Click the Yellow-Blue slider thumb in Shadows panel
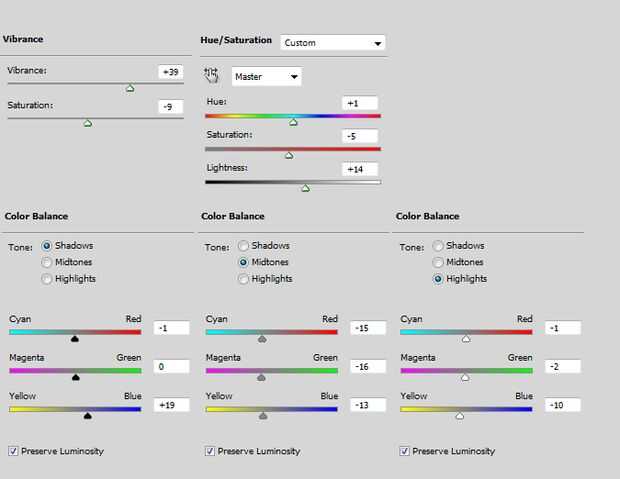The height and width of the screenshot is (479, 620). tap(88, 415)
